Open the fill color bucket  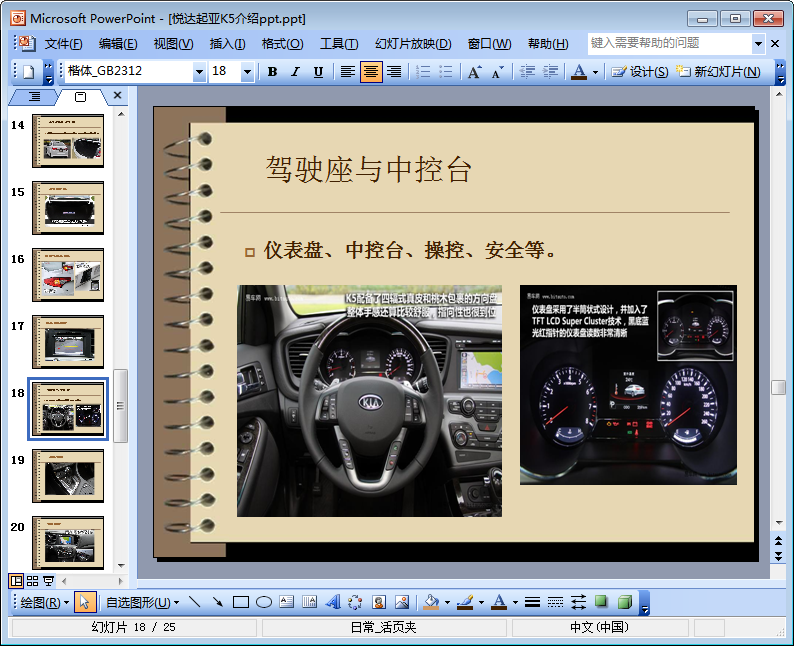pos(431,602)
